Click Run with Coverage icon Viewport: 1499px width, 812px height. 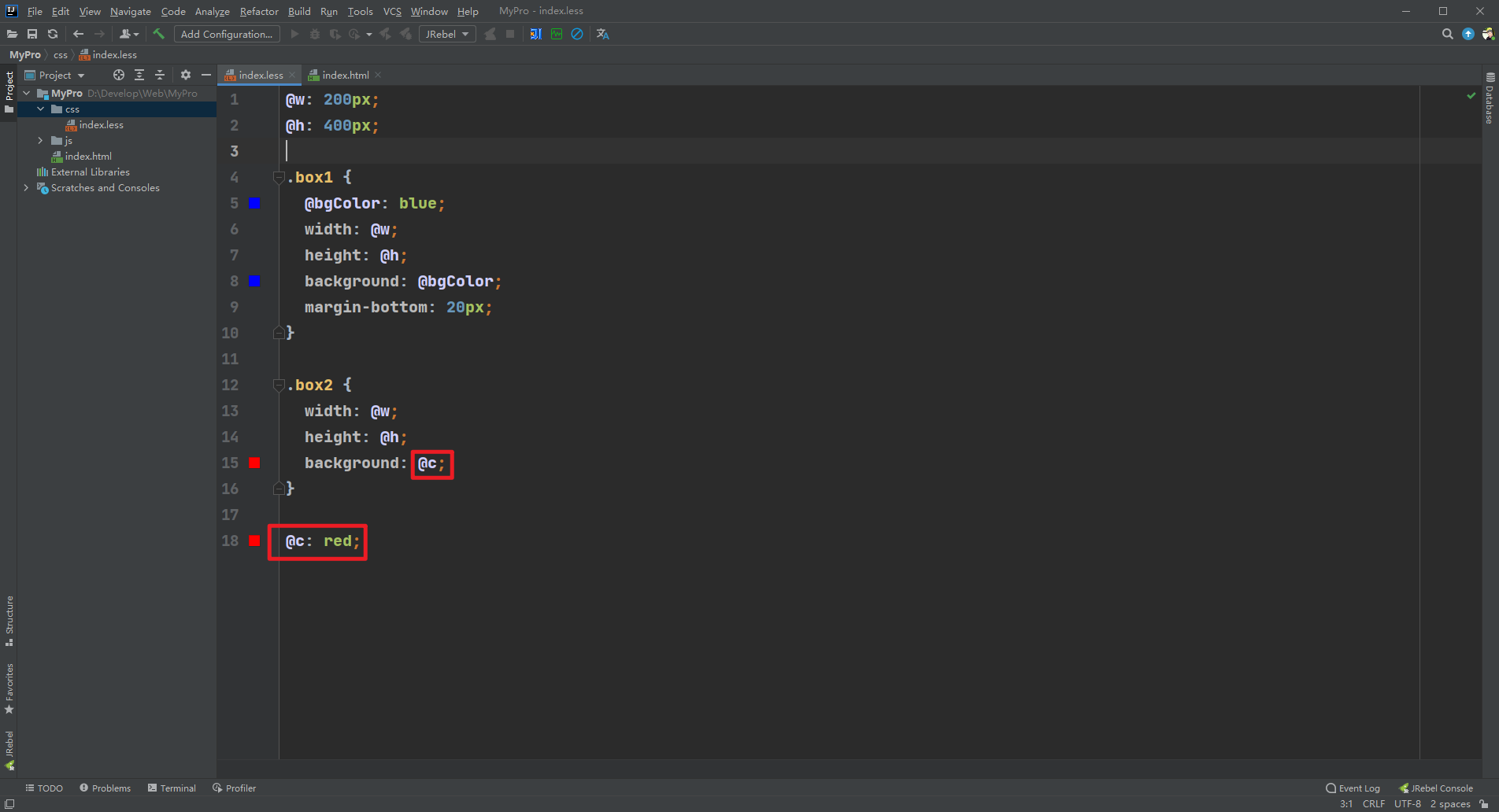335,34
